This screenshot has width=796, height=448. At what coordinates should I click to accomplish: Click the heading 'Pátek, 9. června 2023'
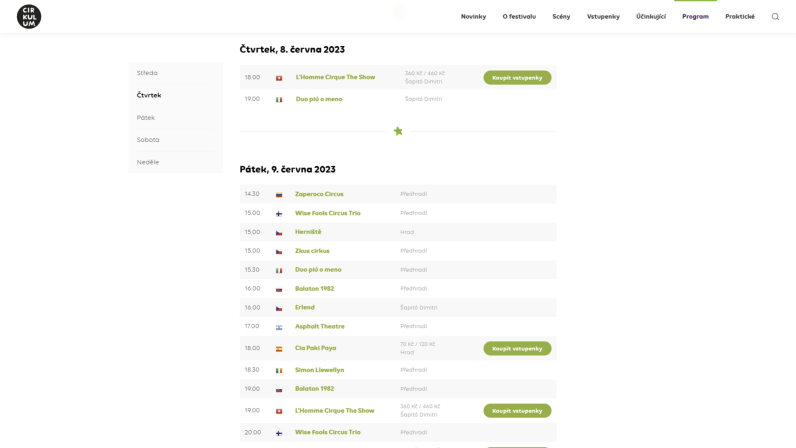[287, 169]
